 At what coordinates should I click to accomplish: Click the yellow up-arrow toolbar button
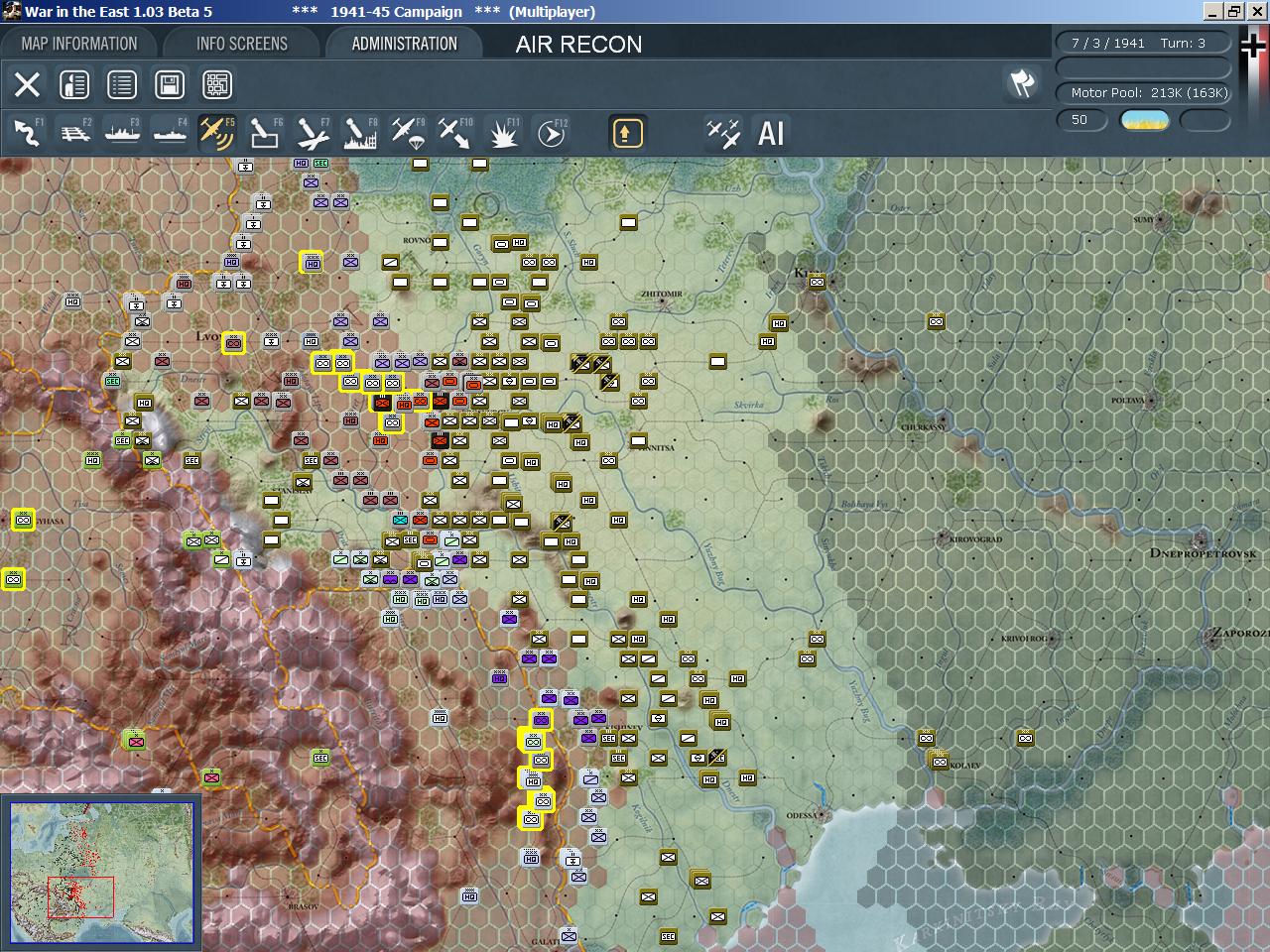(627, 133)
